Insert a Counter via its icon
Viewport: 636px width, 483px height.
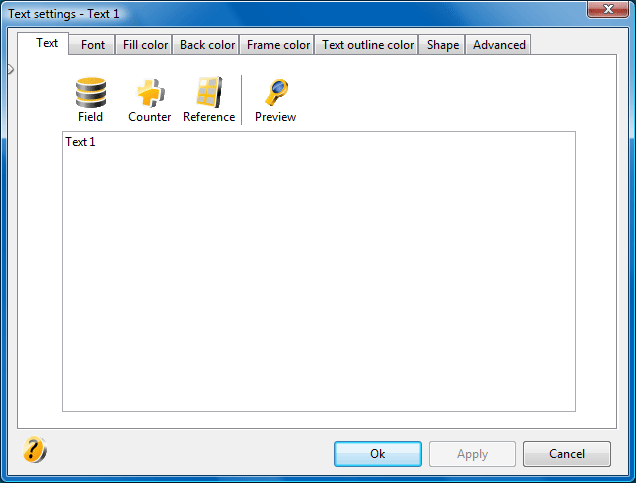click(150, 92)
